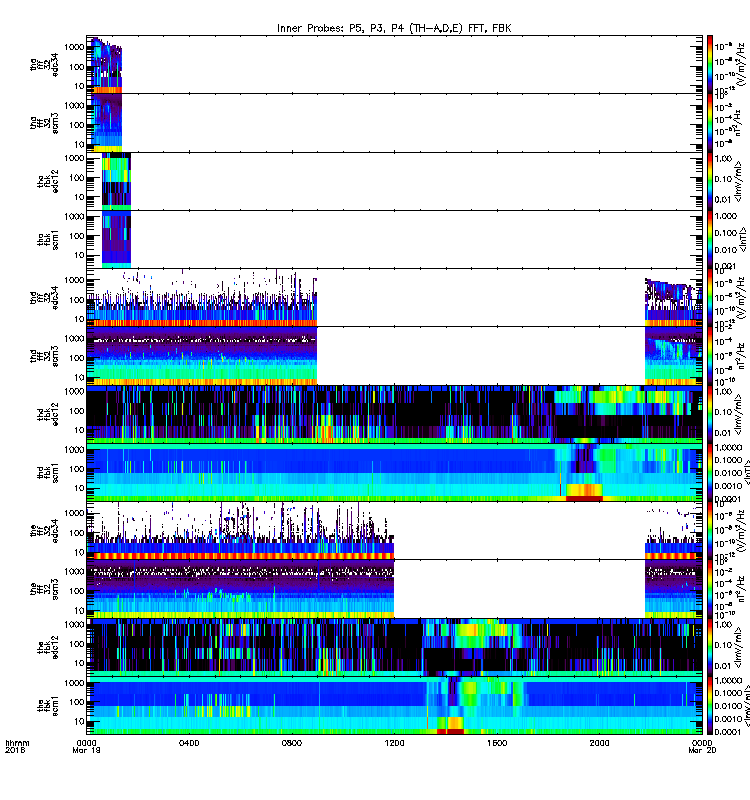Click the color bar beside tha fbk edc12
This screenshot has height=800, width=750.
click(710, 181)
